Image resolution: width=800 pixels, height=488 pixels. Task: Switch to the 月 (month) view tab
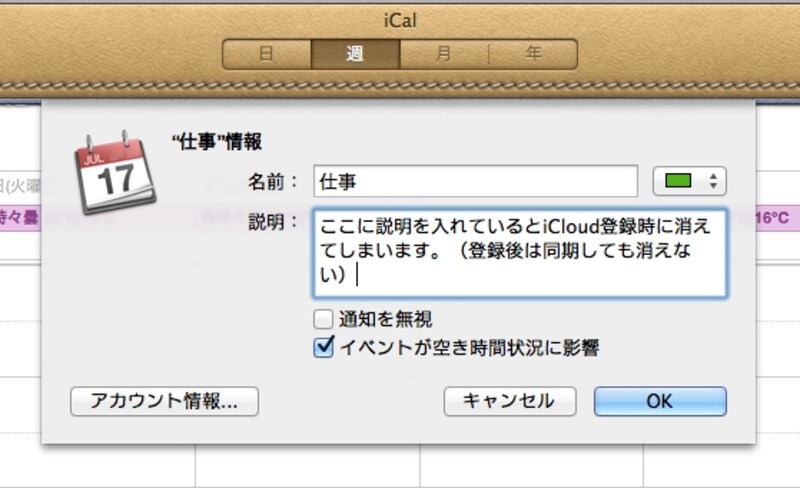click(444, 54)
